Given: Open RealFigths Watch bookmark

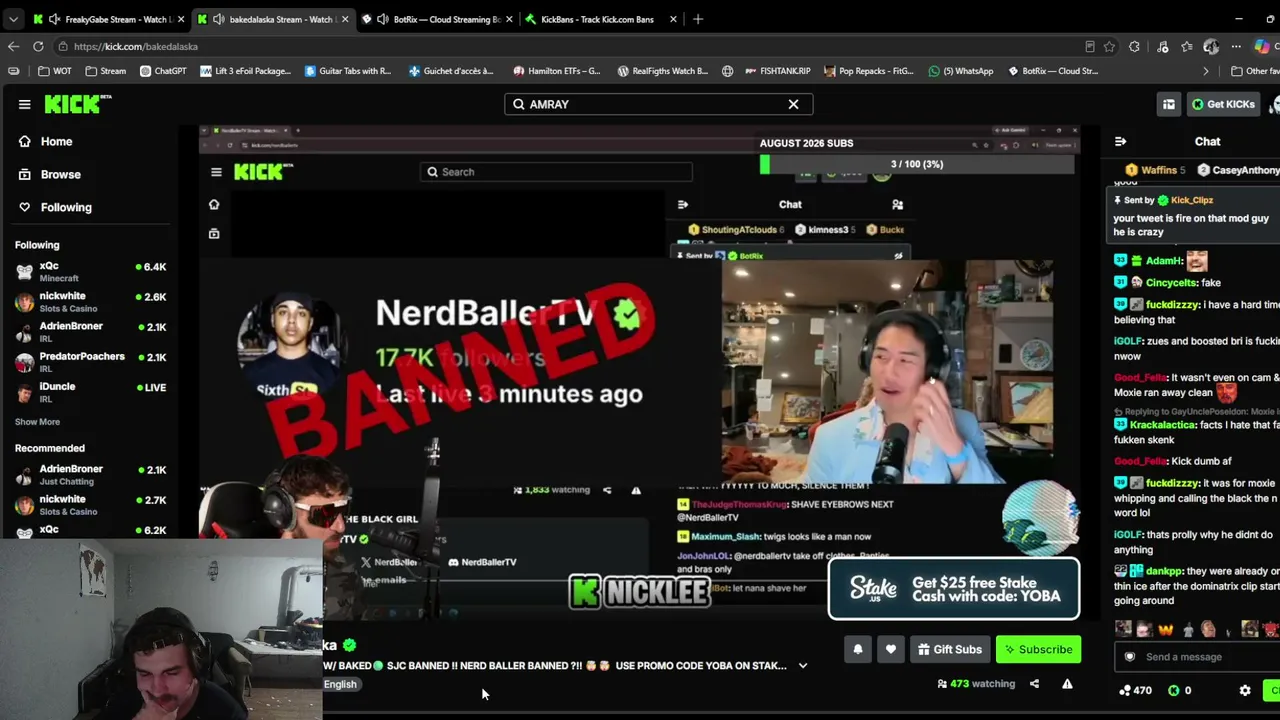Looking at the screenshot, I should pos(662,71).
